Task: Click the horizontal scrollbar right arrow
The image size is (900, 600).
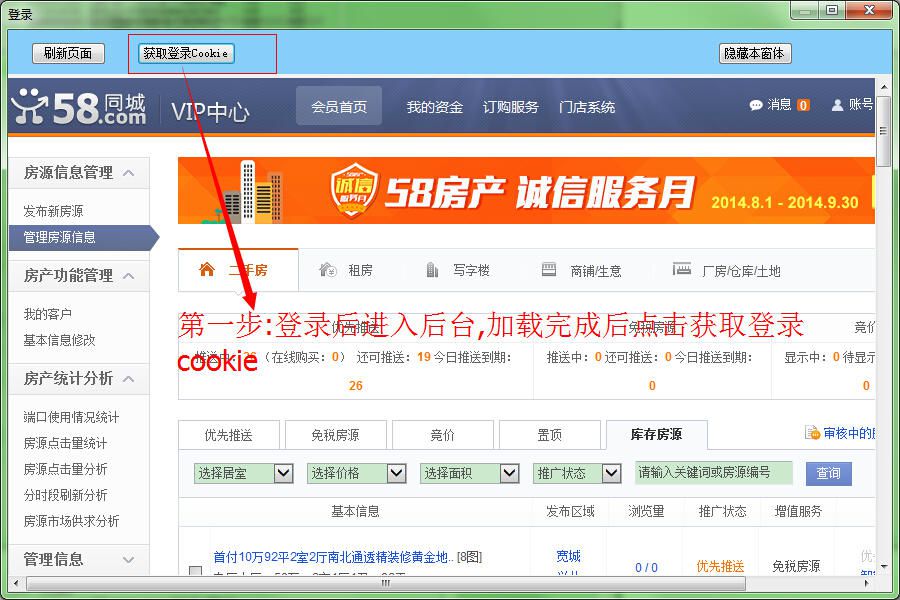Action: point(868,583)
